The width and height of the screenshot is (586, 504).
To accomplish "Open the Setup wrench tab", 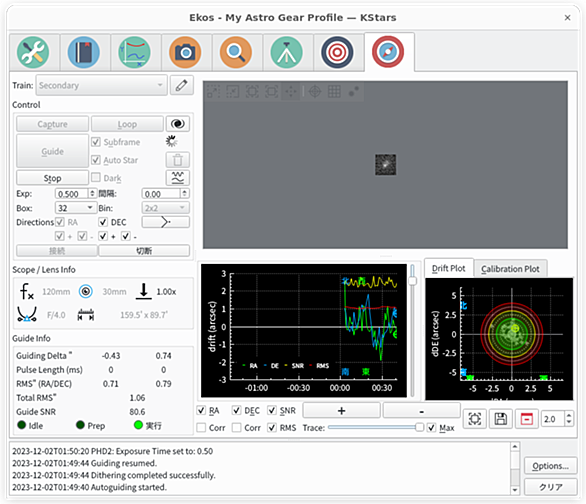I will pos(33,52).
